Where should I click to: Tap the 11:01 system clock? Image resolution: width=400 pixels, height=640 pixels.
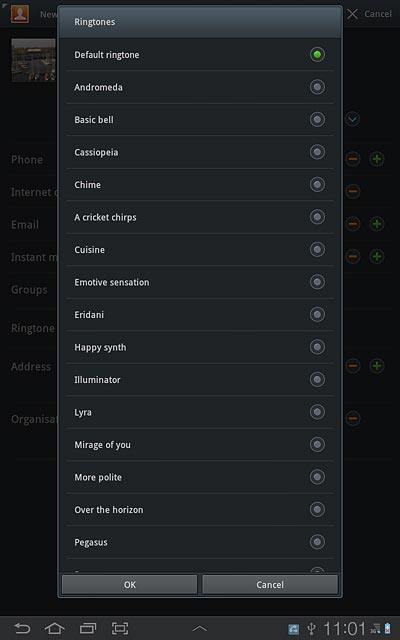344,629
